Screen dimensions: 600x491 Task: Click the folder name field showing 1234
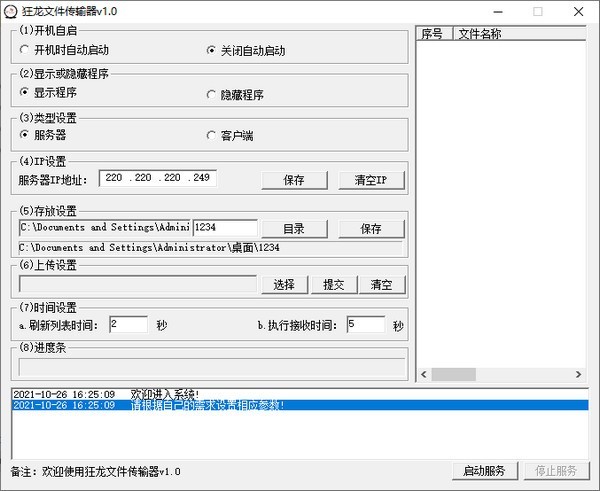pos(225,227)
